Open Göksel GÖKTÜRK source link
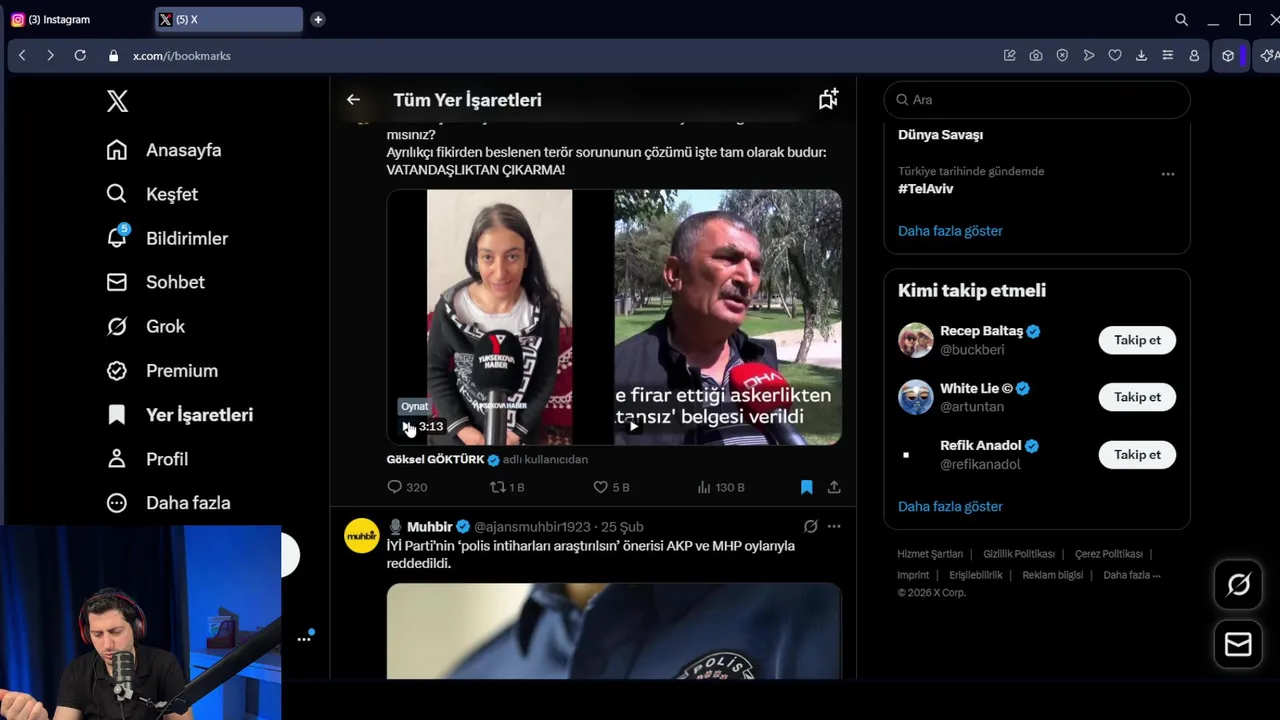1280x720 pixels. [435, 459]
